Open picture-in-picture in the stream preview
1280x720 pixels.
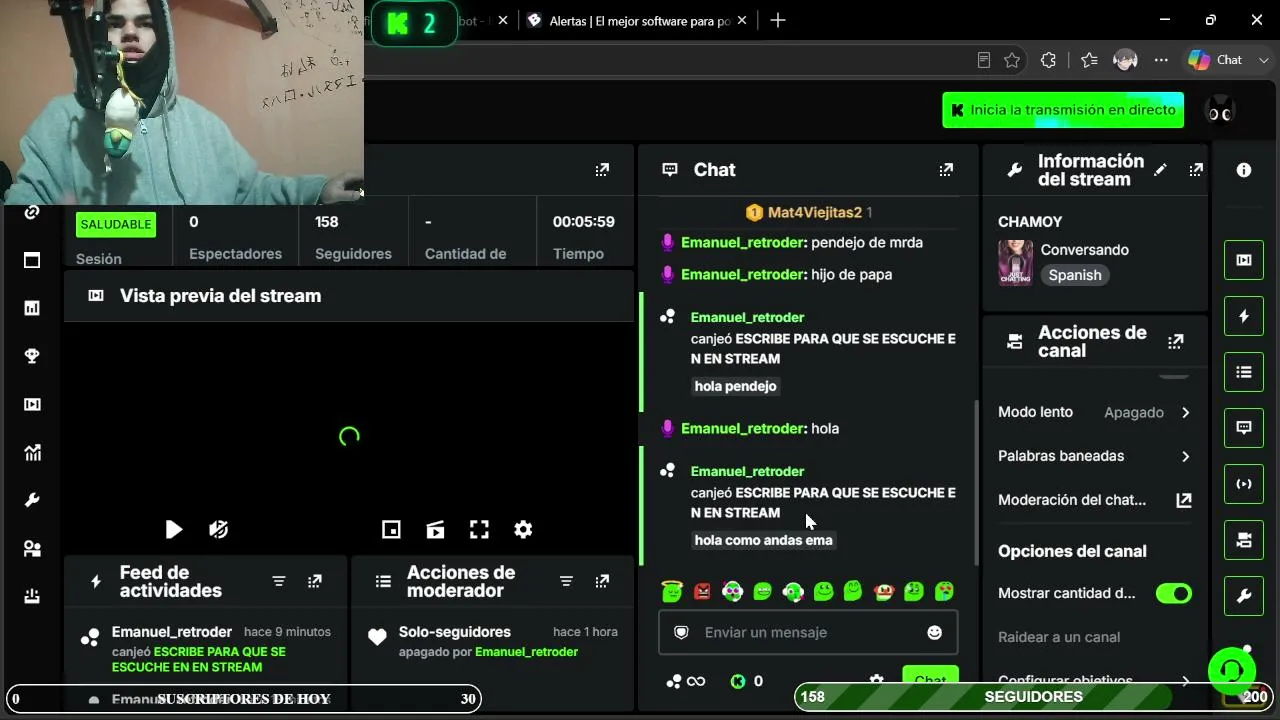coord(391,530)
